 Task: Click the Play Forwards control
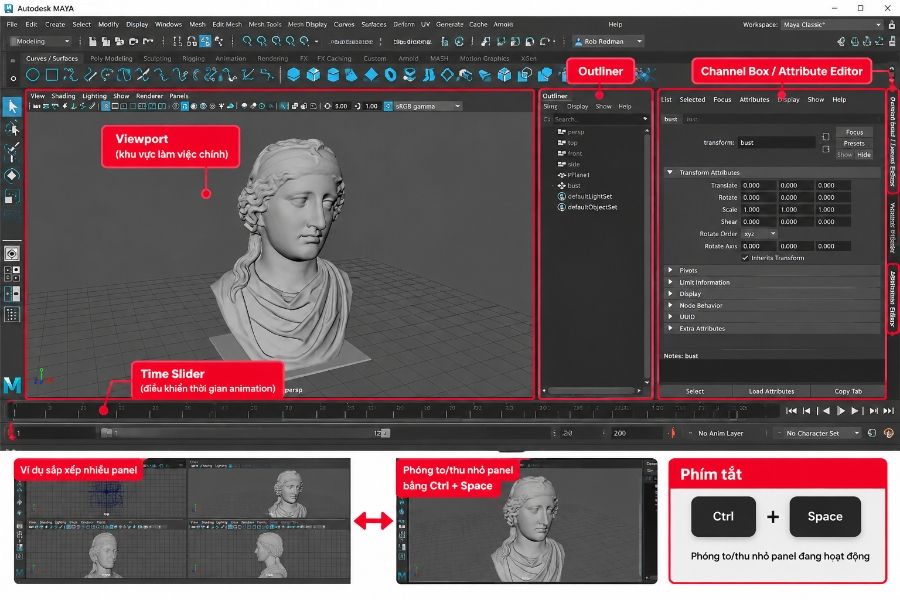point(841,411)
